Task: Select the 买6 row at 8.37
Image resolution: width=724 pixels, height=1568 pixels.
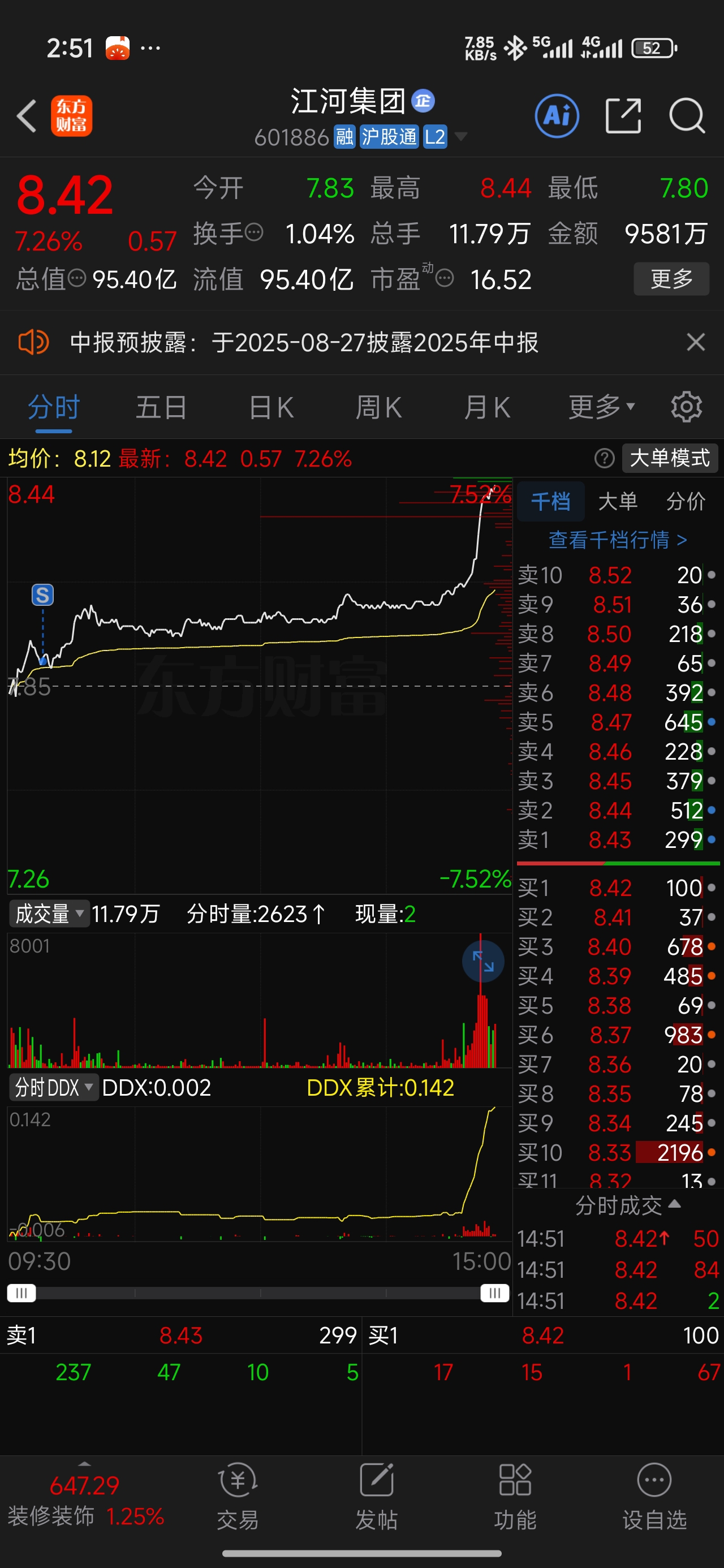Action: coord(618,1035)
